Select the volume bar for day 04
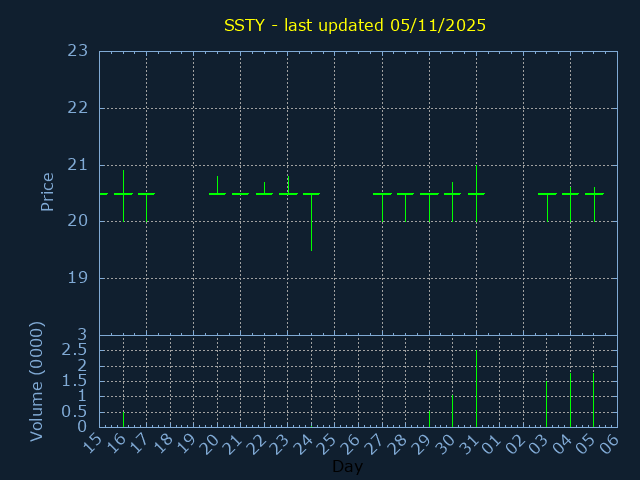640x480 pixels. [x=570, y=399]
